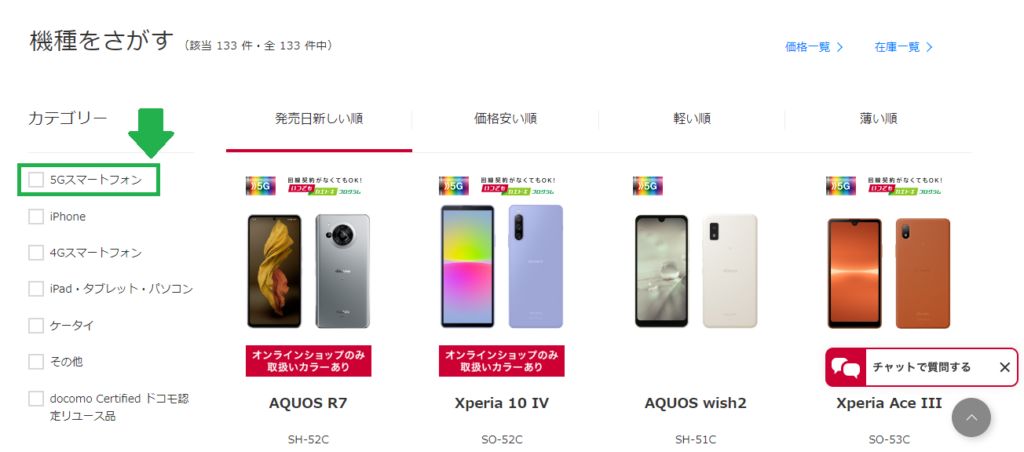The image size is (1024, 452).
Task: Enable the 4Gスマートフォン filter checkbox
Action: click(37, 253)
